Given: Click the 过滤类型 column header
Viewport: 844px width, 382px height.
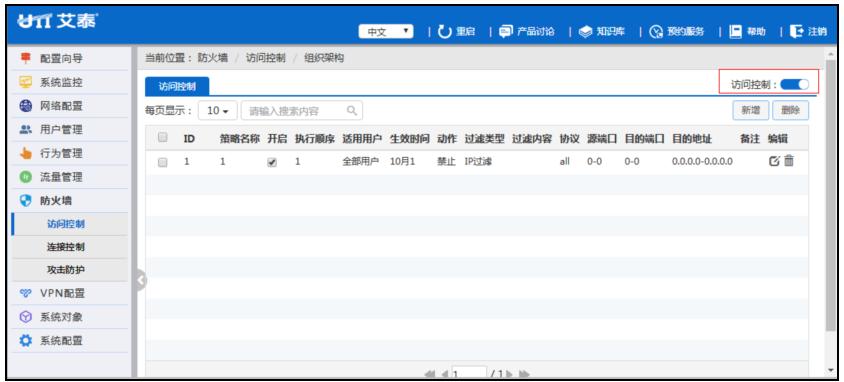Looking at the screenshot, I should pos(484,139).
